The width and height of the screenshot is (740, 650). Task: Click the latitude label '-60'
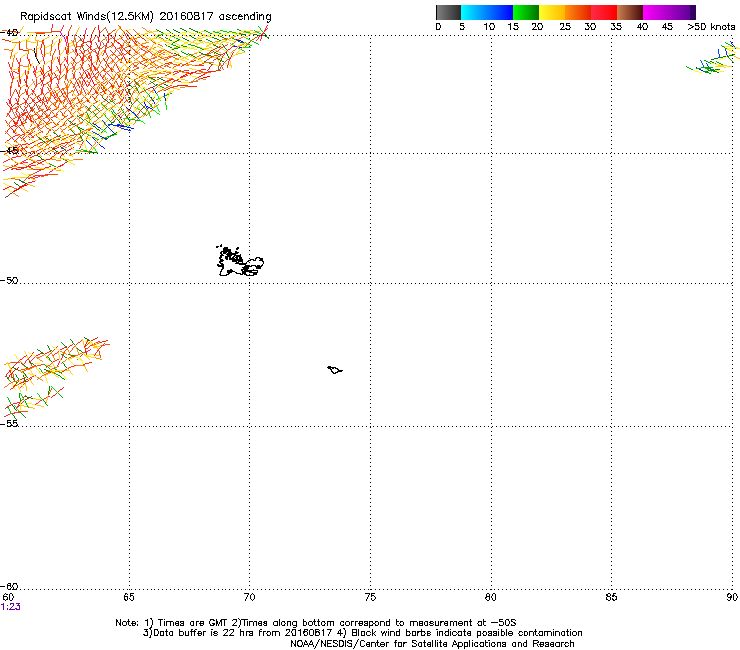pos(9,586)
